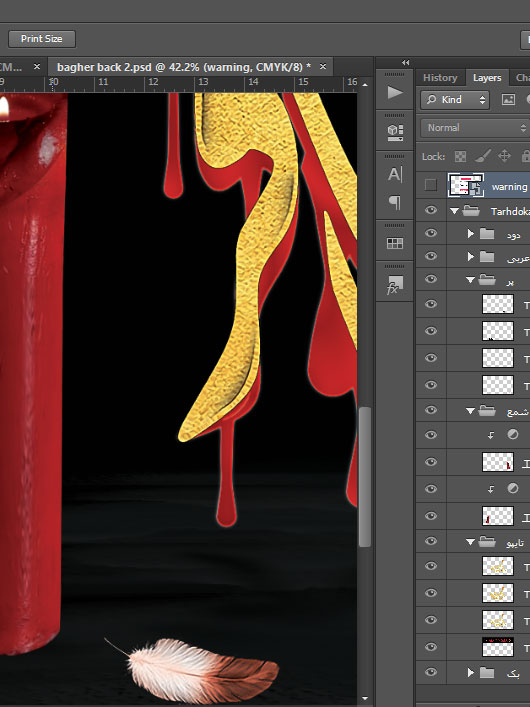Close the bagher back 2.psd tab
The height and width of the screenshot is (707, 530).
coord(323,67)
